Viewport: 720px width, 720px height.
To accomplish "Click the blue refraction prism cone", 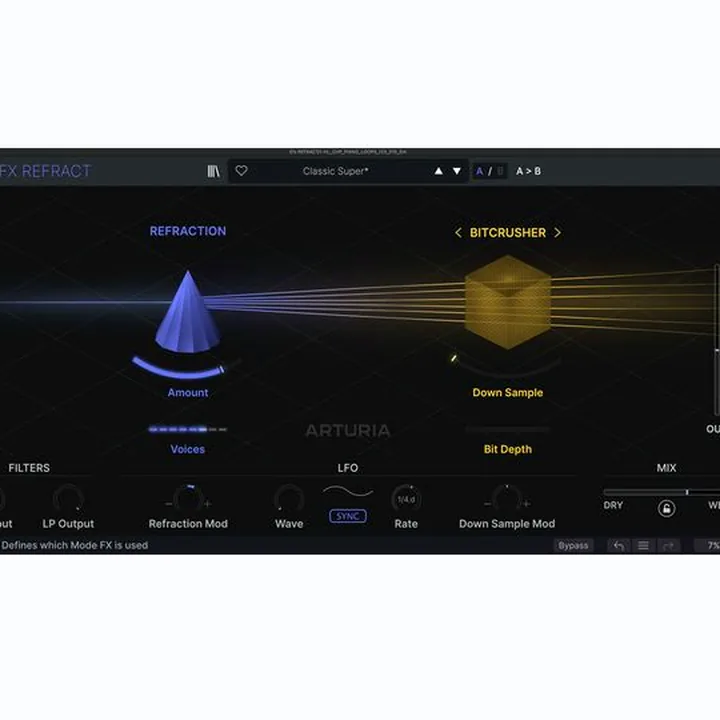I will [x=187, y=312].
